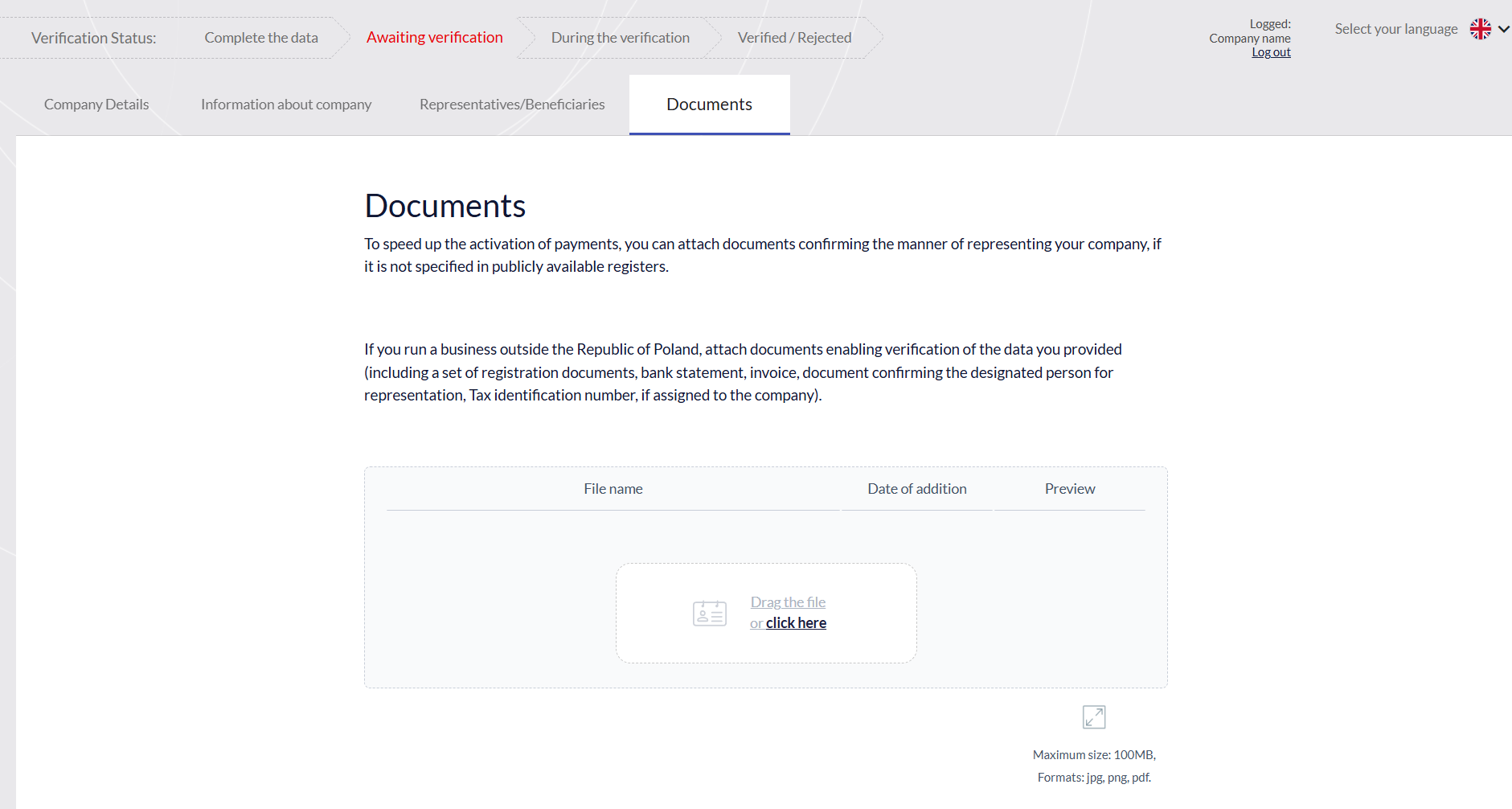1512x809 pixels.
Task: Log out of the account
Action: (x=1271, y=52)
